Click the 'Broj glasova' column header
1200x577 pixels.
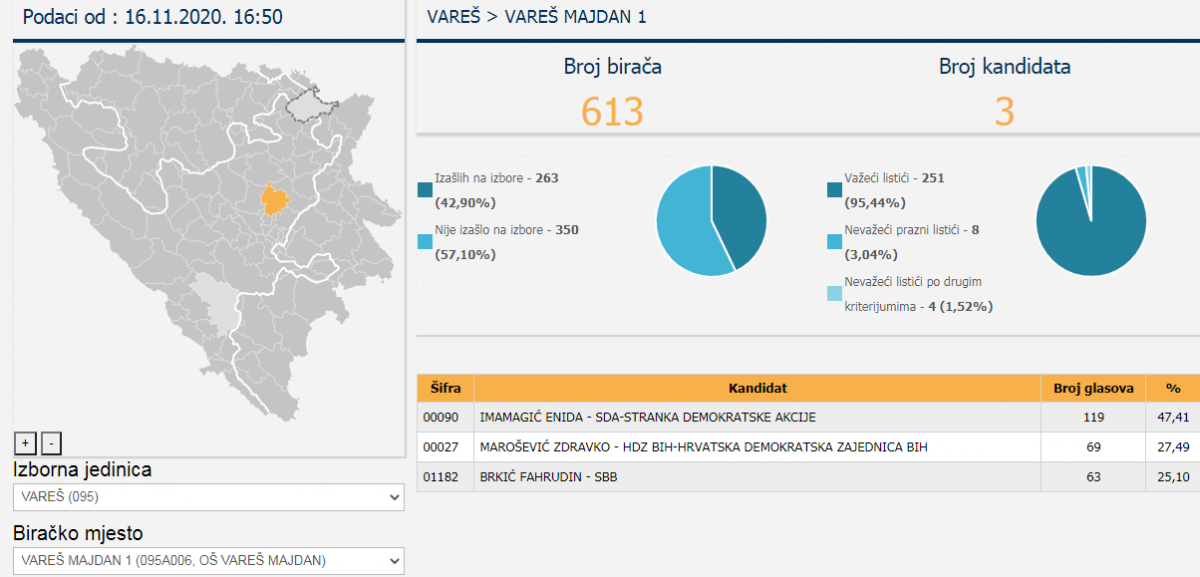[1093, 388]
